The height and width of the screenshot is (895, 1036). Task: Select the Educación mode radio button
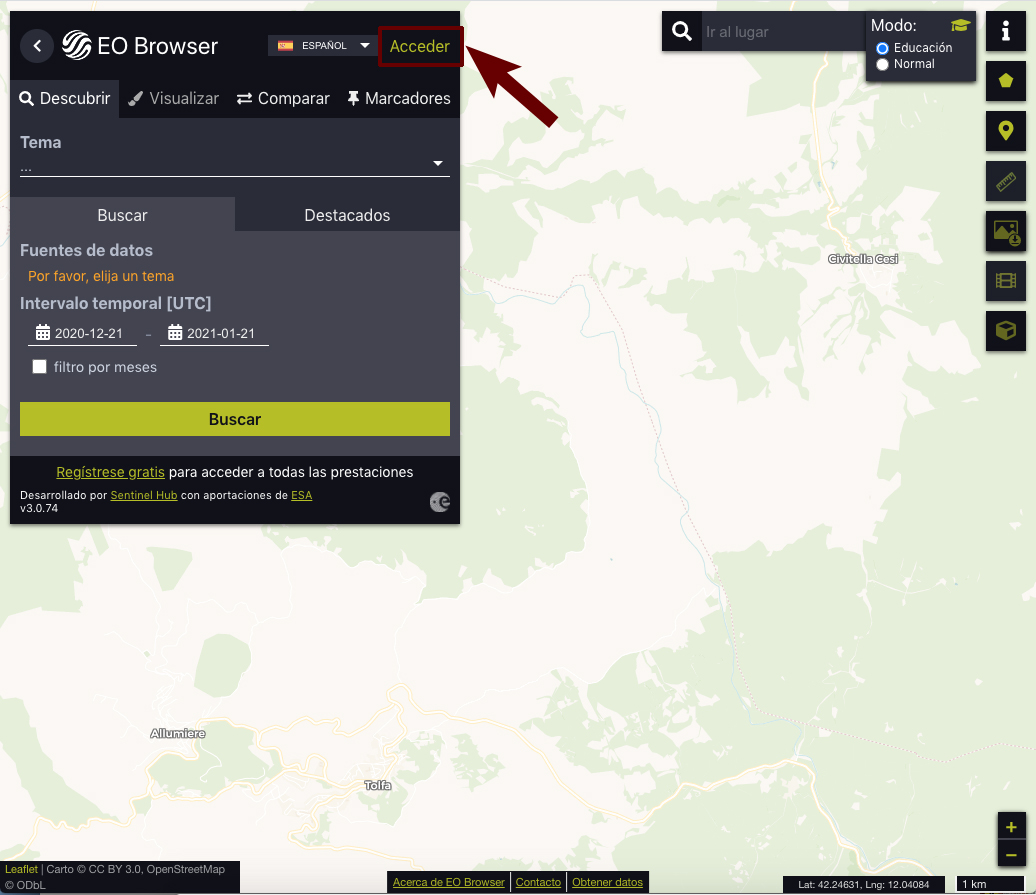point(882,48)
